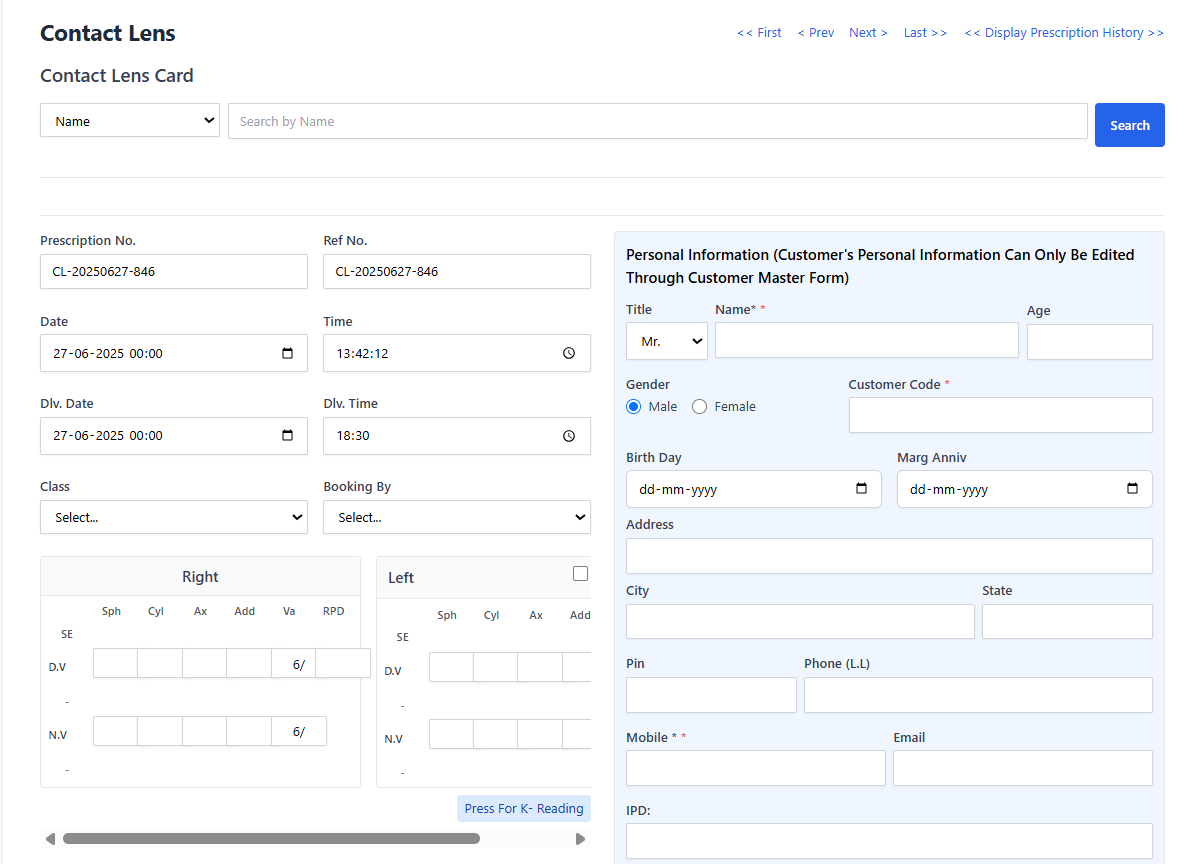The width and height of the screenshot is (1187, 864).
Task: Expand the Class dropdown
Action: coord(174,517)
